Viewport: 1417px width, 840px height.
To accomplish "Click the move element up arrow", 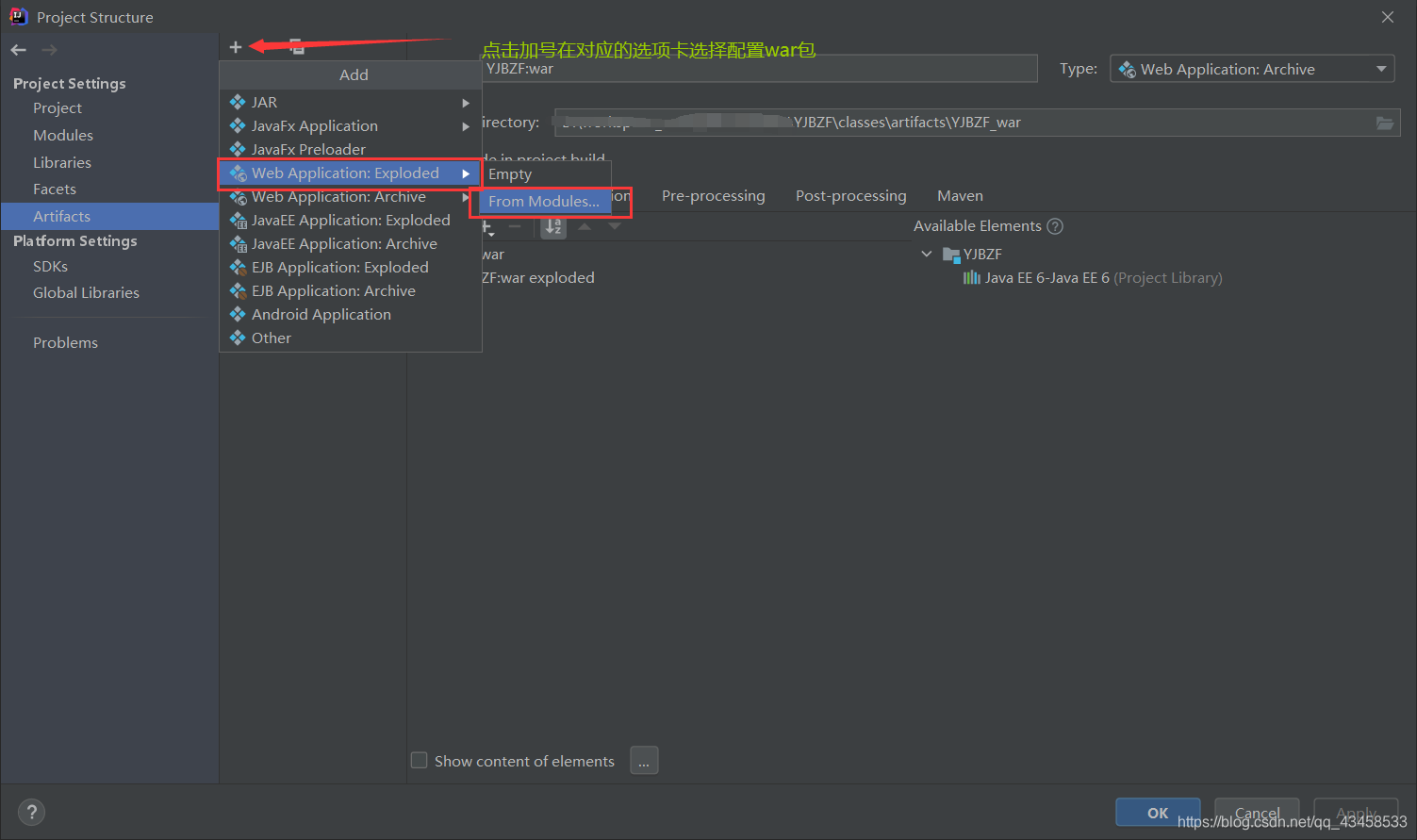I will (585, 226).
